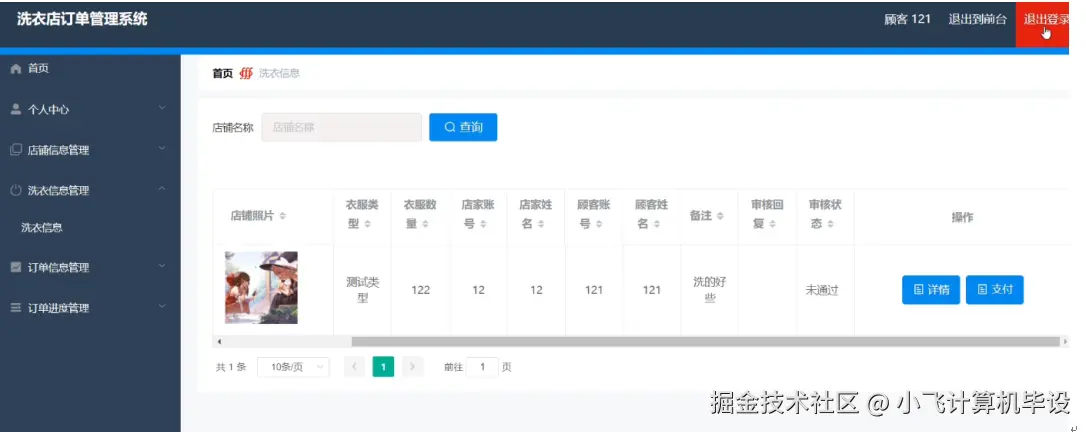
Task: Click the 查询 search button
Action: tap(463, 127)
